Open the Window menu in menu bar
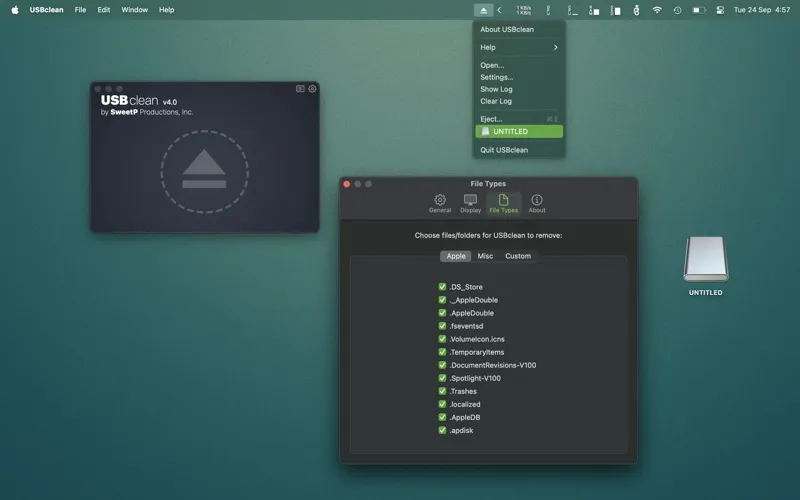Image resolution: width=800 pixels, height=500 pixels. pos(134,10)
